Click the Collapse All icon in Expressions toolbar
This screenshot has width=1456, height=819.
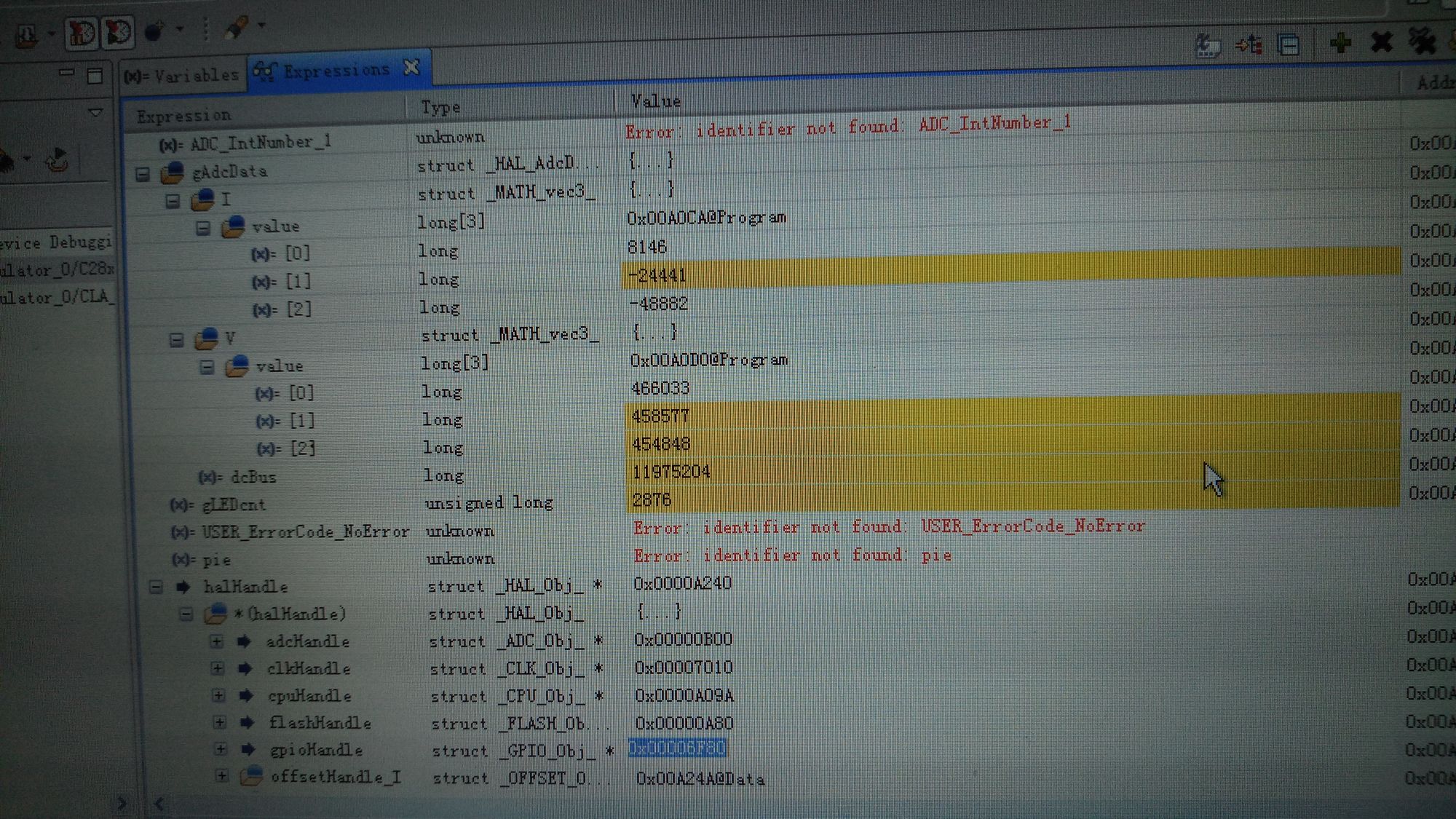tap(1289, 46)
